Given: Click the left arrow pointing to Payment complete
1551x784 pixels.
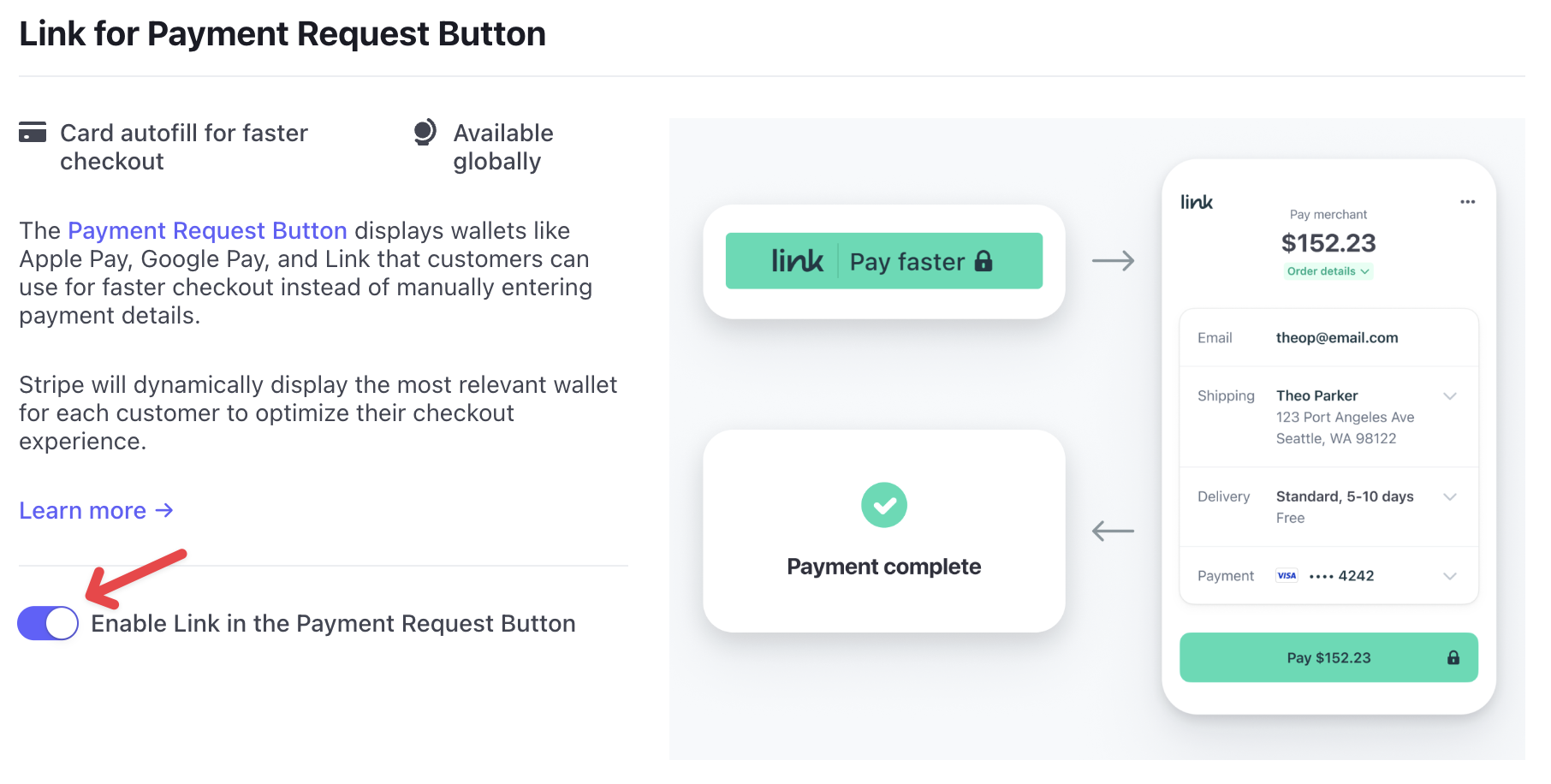Looking at the screenshot, I should point(1113,532).
